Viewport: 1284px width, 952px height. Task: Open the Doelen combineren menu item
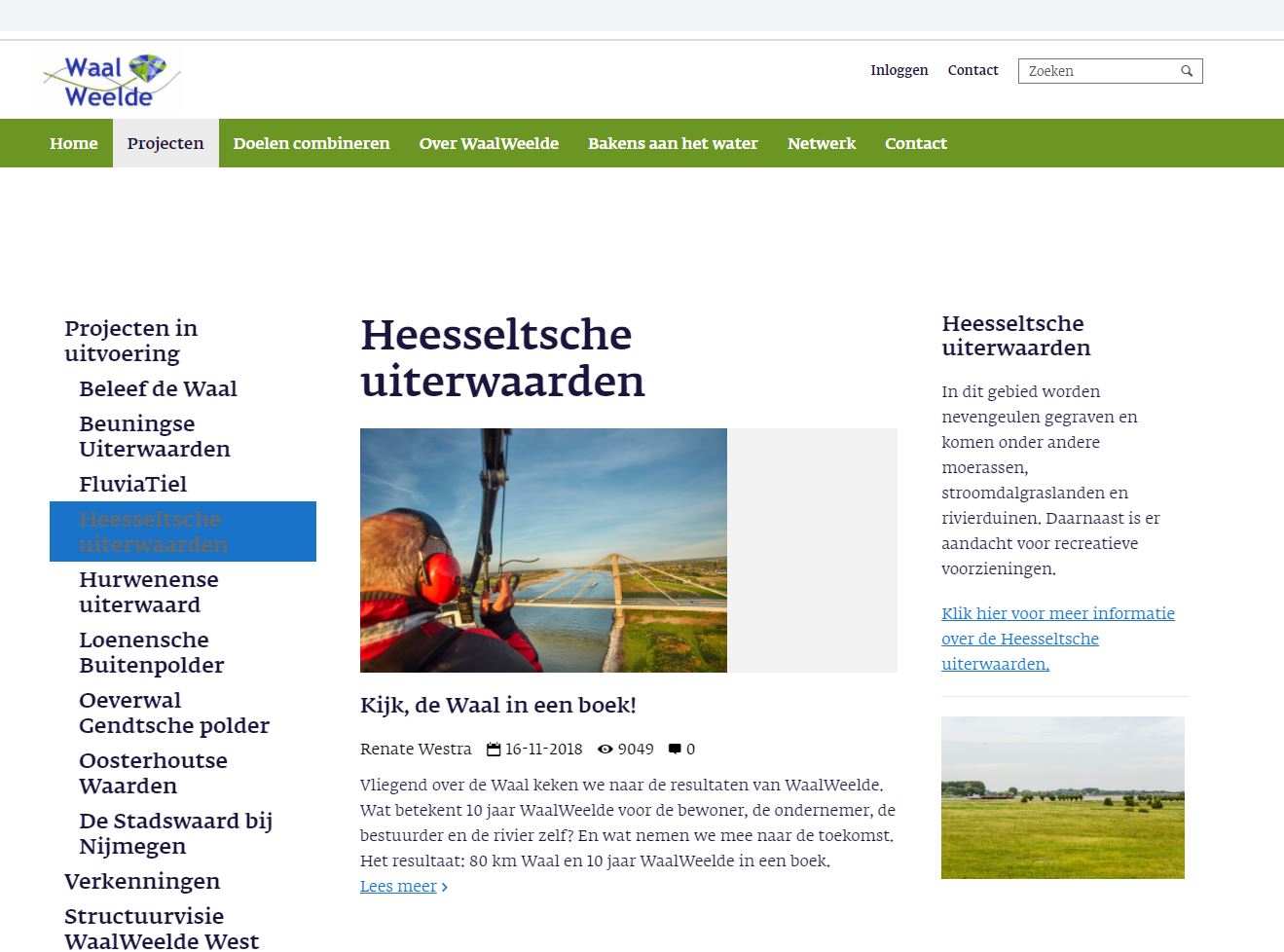(312, 143)
